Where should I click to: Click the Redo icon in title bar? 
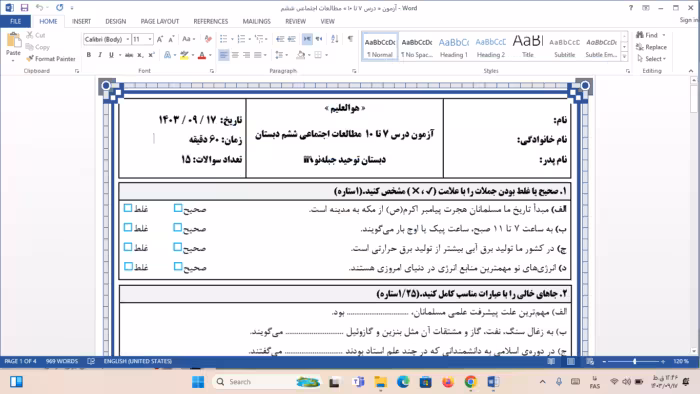[59, 8]
